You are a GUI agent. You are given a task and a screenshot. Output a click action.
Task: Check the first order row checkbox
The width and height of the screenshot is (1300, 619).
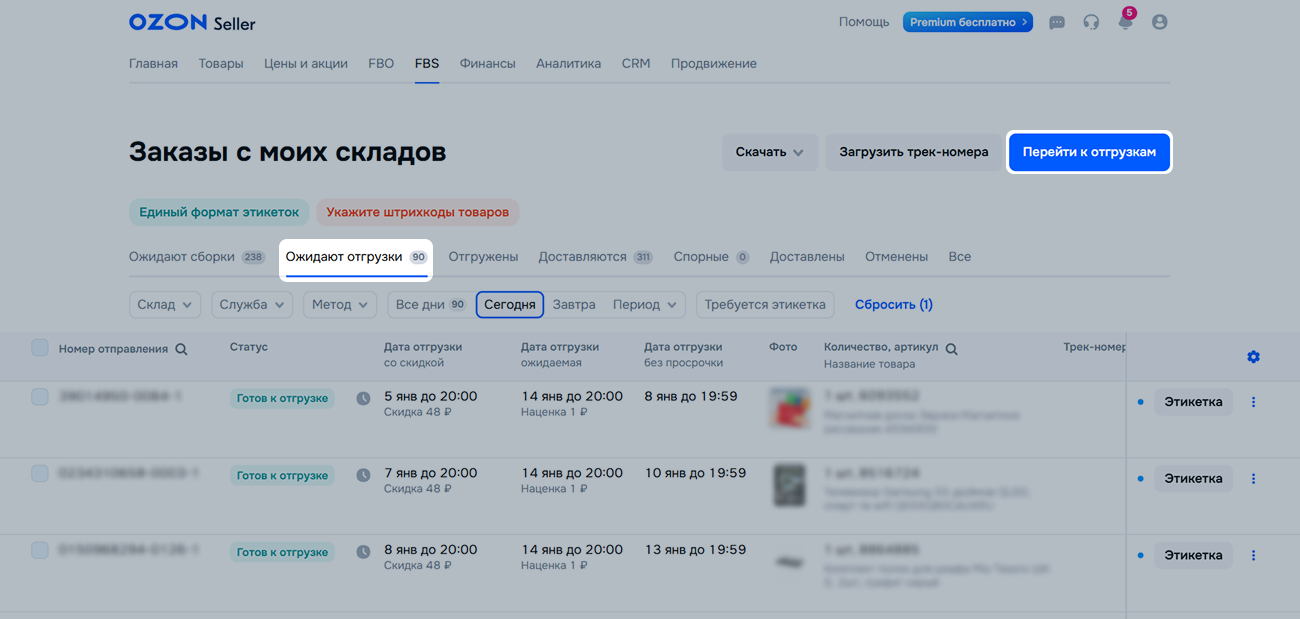pyautogui.click(x=40, y=397)
